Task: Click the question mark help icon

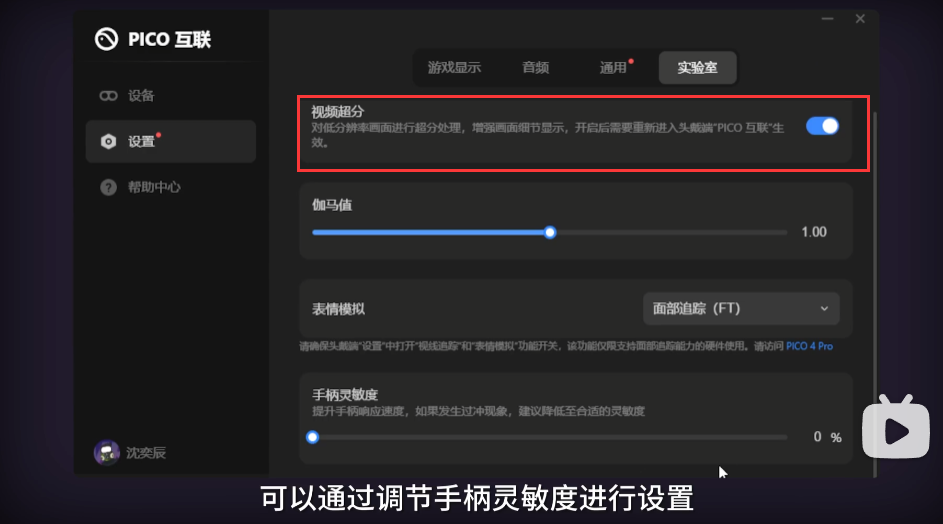Action: pos(108,187)
